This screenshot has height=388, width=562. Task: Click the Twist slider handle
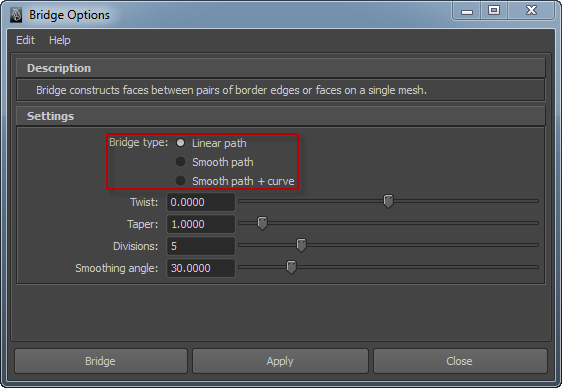tap(388, 201)
